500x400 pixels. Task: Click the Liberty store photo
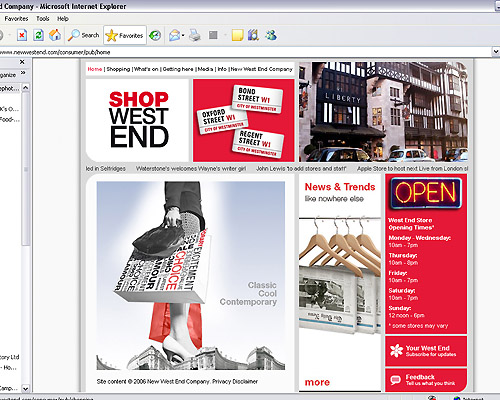click(383, 112)
